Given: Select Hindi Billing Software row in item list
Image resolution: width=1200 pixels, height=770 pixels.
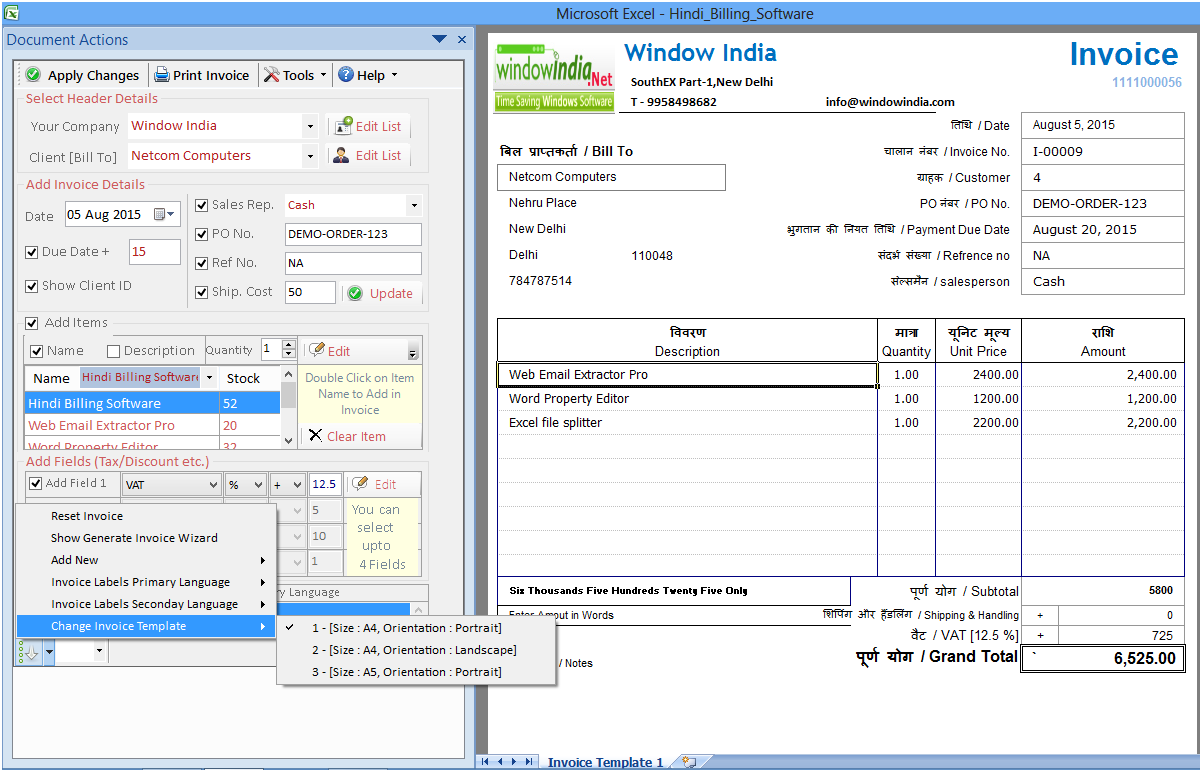Looking at the screenshot, I should pos(152,403).
